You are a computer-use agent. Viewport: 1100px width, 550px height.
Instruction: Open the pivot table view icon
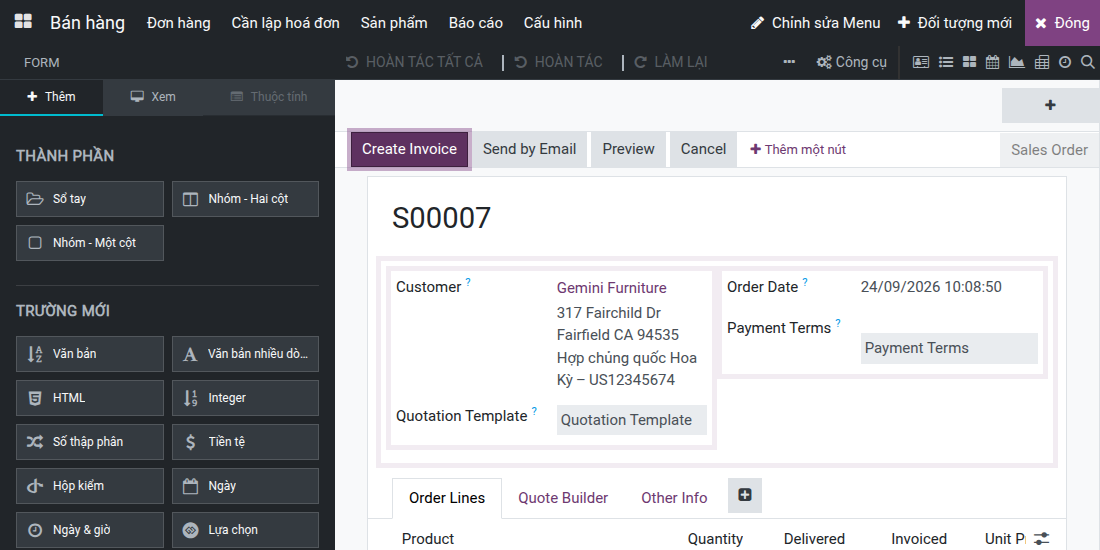1042,62
